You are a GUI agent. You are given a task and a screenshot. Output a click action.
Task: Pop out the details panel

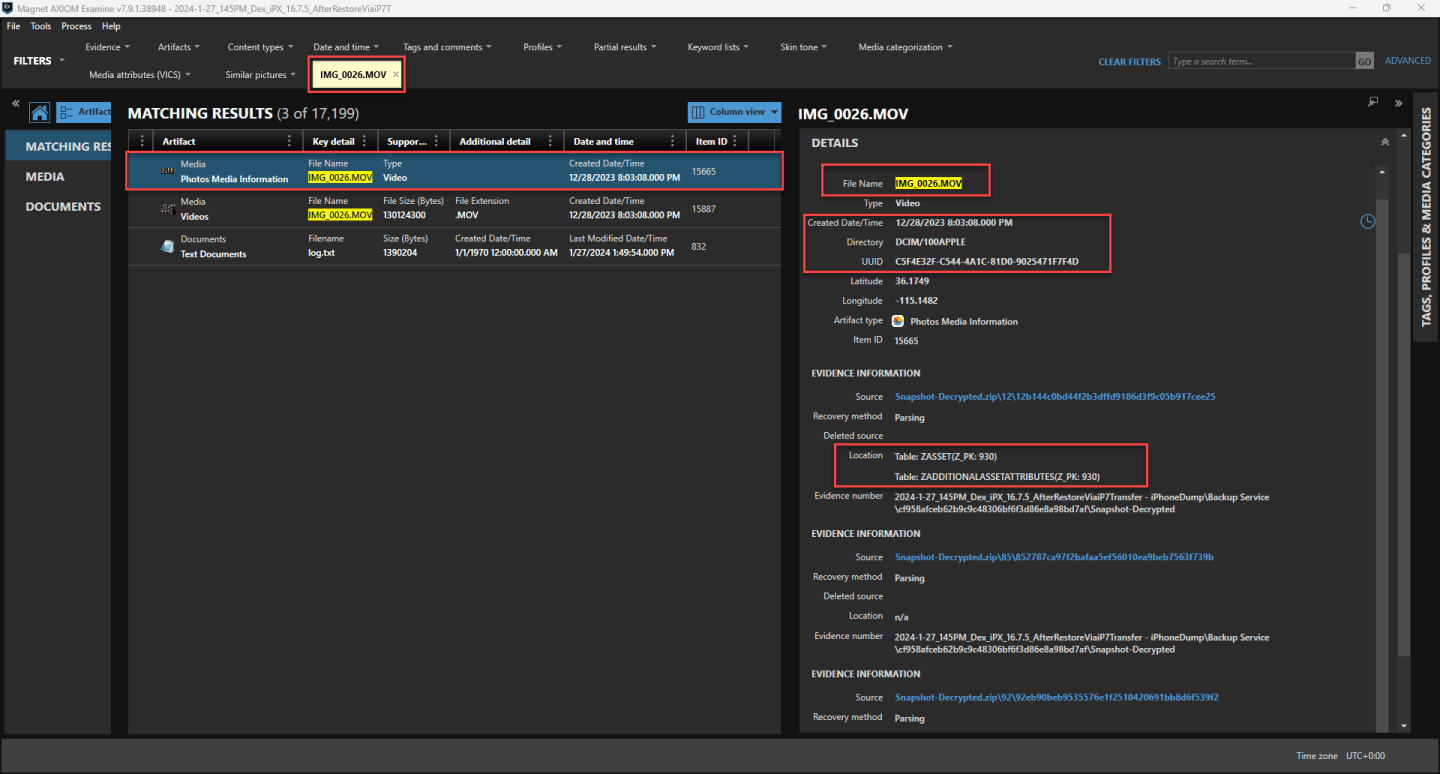coord(1373,102)
